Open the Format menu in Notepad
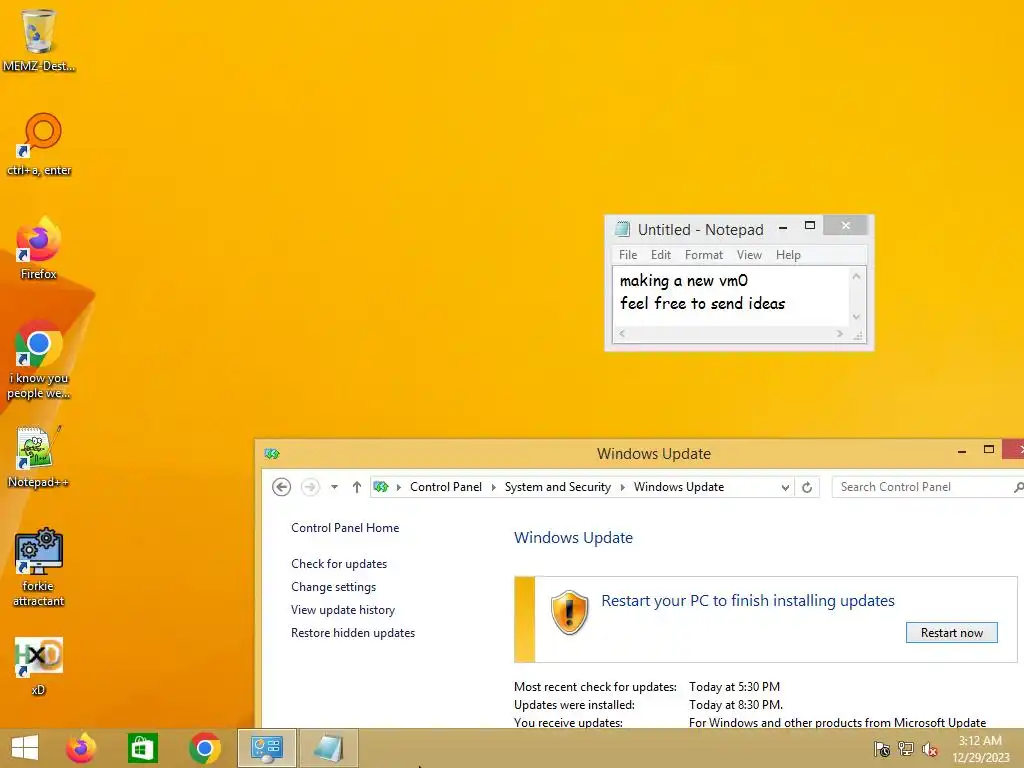1024x768 pixels. (703, 255)
